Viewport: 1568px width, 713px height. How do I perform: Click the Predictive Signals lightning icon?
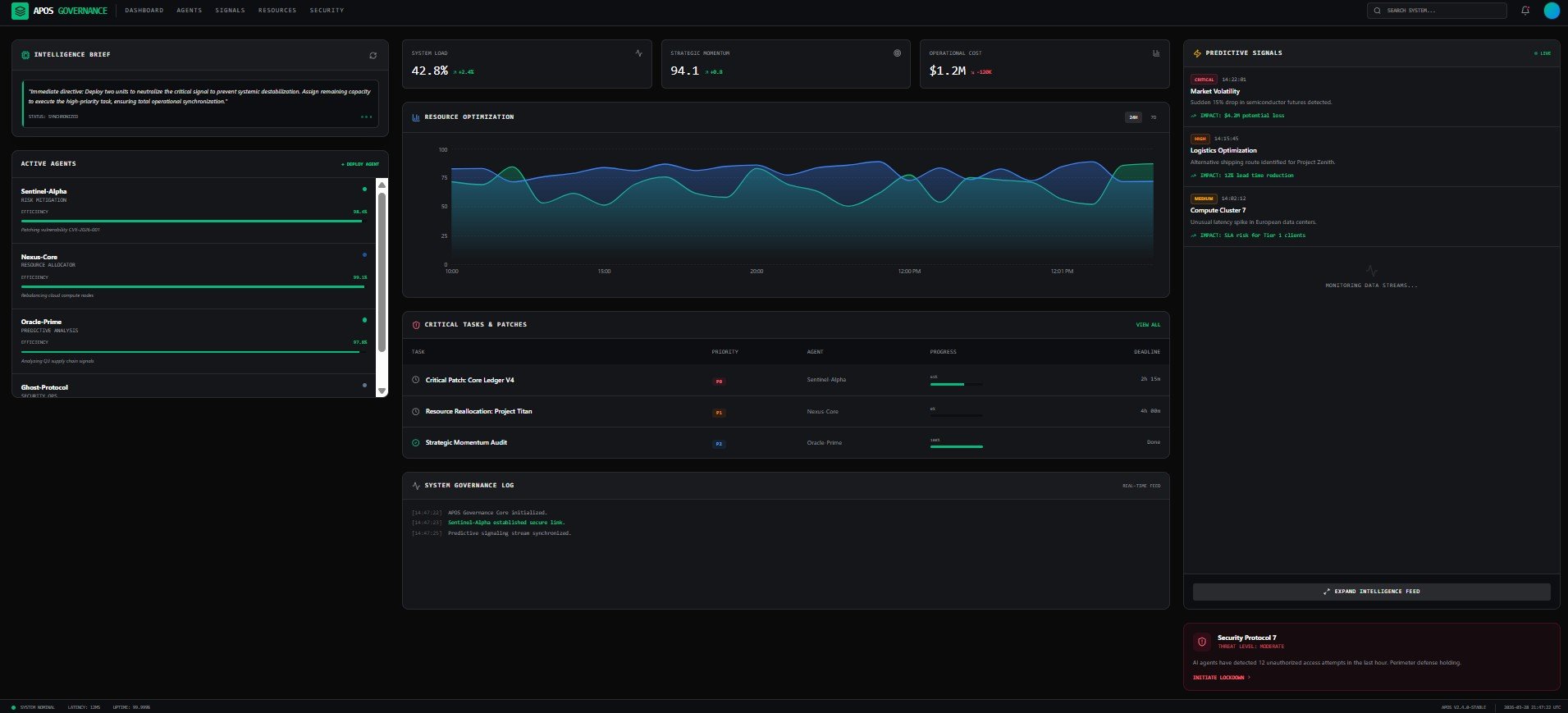click(1197, 53)
